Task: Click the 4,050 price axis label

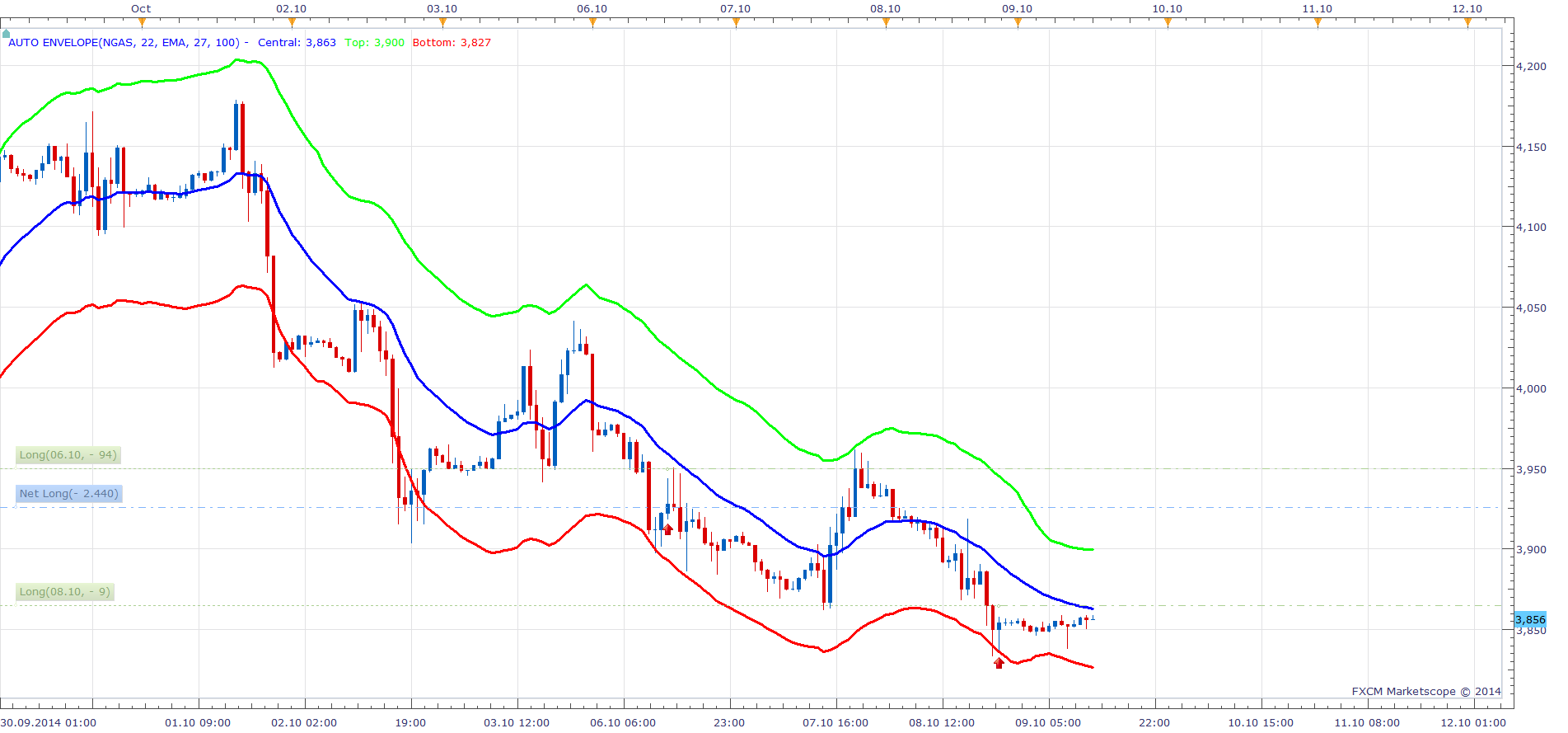Action: pyautogui.click(x=1531, y=308)
